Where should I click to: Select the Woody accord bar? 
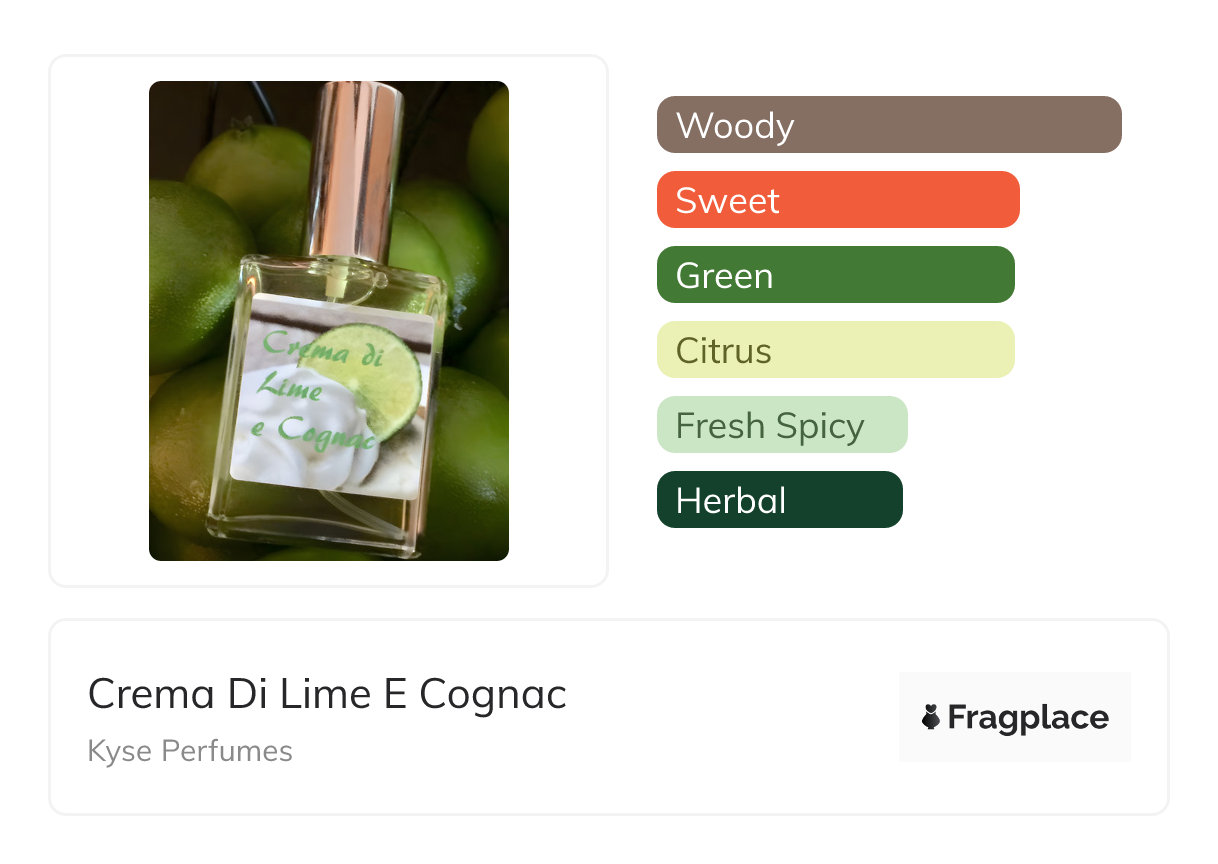coord(888,125)
